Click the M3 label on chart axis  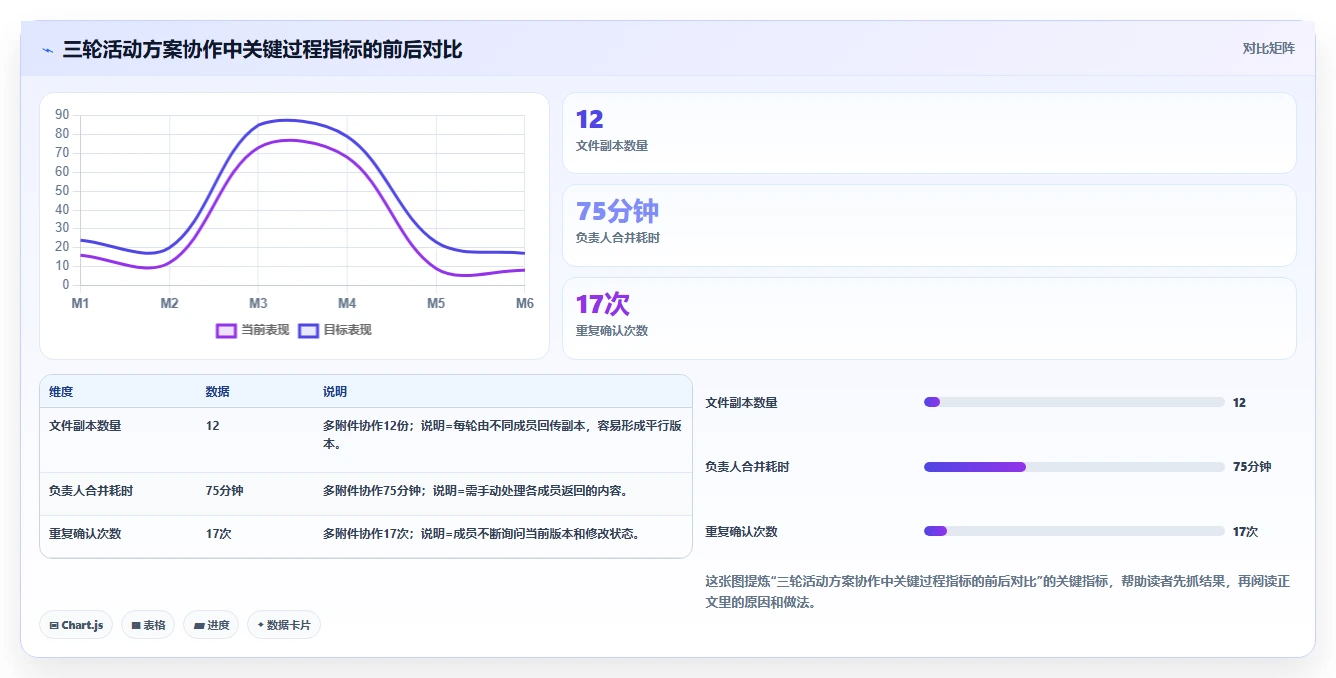point(258,303)
